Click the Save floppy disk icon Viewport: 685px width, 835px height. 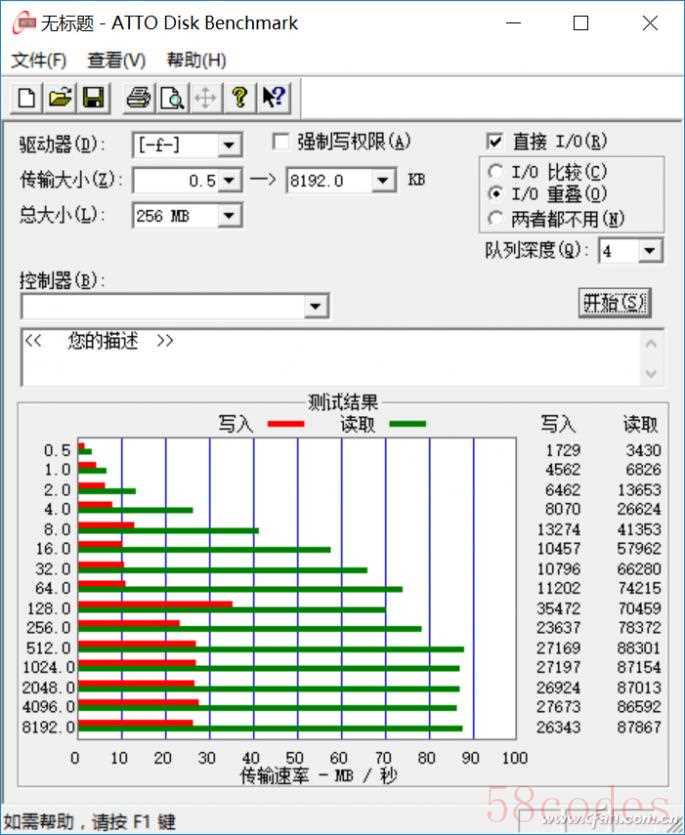tap(93, 98)
